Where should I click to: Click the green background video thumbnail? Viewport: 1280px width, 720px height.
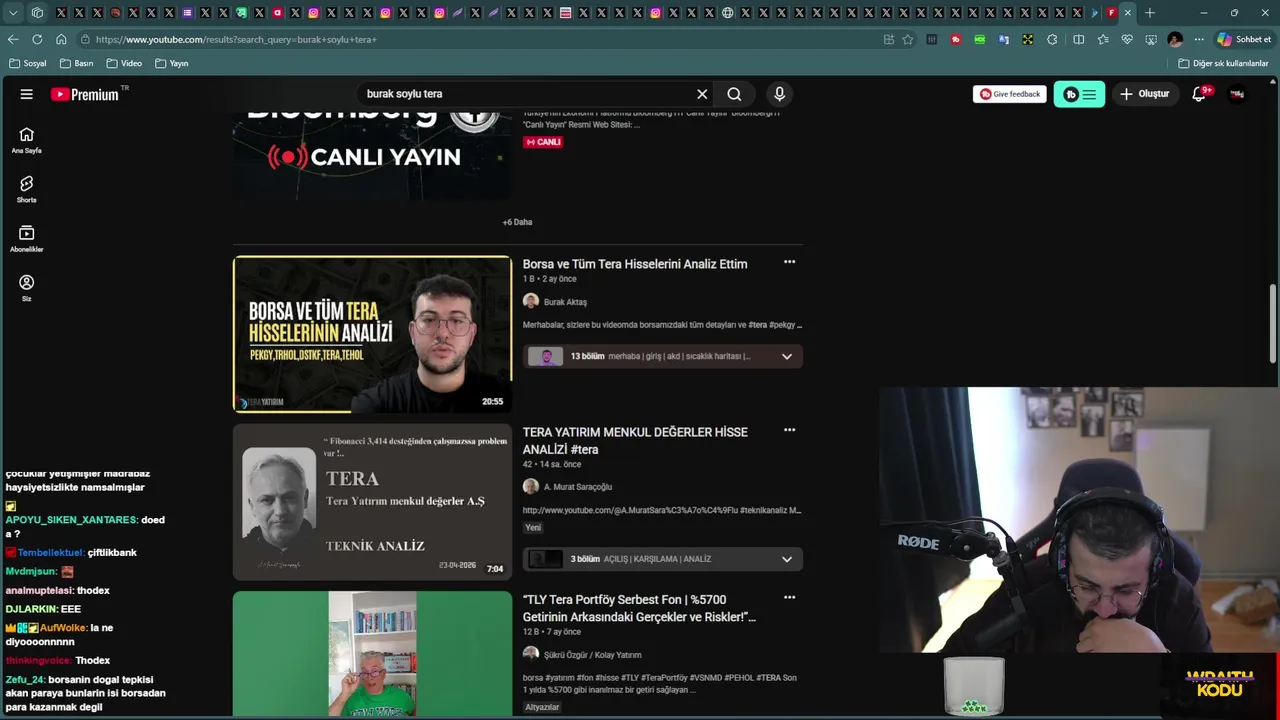[372, 654]
